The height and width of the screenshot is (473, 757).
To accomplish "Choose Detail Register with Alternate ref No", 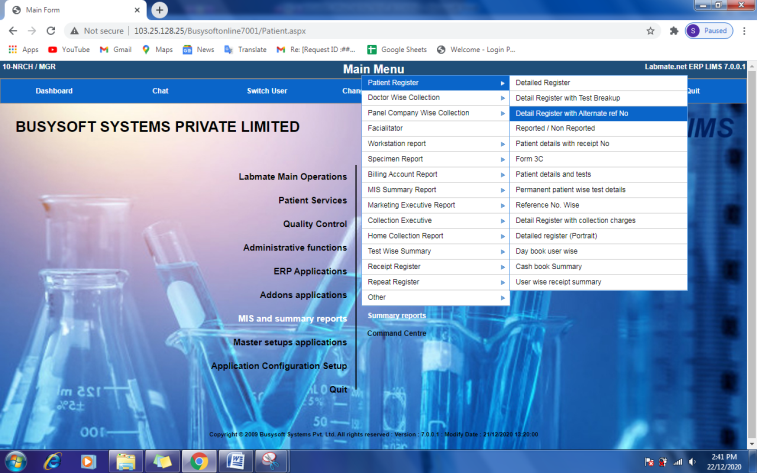I will pos(598,113).
